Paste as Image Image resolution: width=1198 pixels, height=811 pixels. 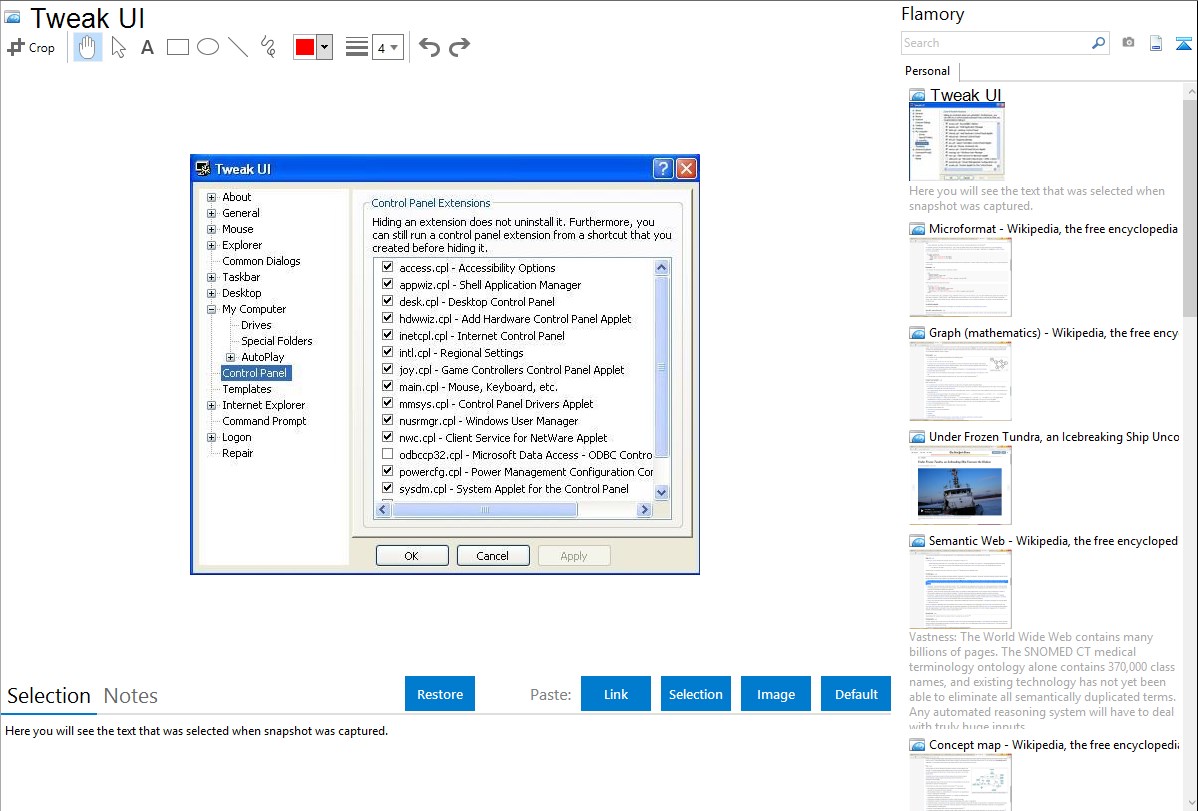775,694
